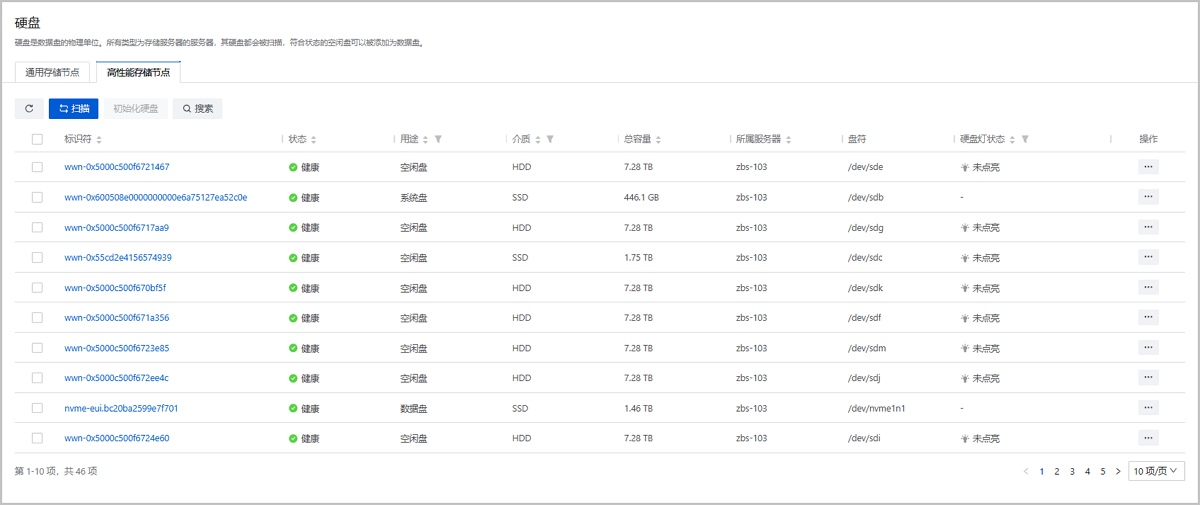
Task: Sort by the 硬盘灯状态 column sort arrows
Action: 1013,139
